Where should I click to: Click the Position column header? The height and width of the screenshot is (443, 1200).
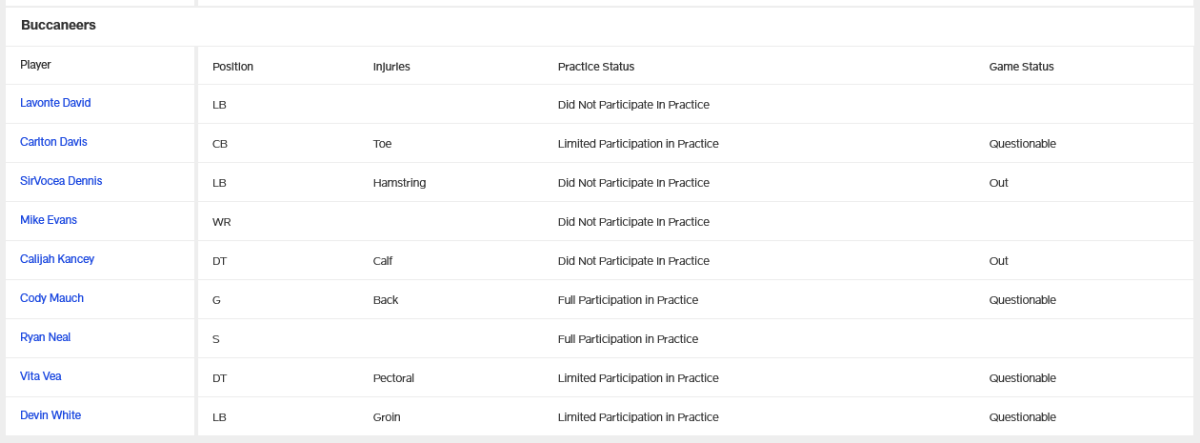tap(233, 67)
